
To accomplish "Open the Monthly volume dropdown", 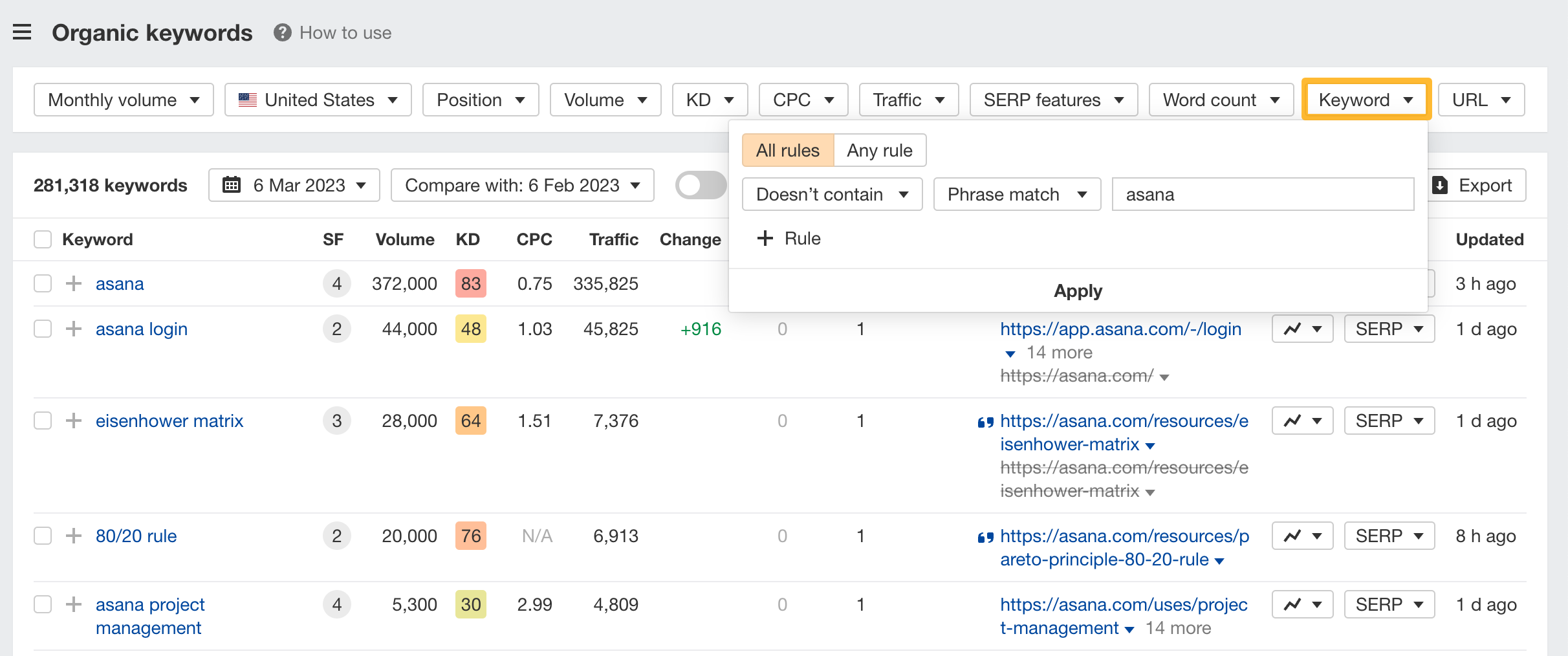I will coord(124,100).
